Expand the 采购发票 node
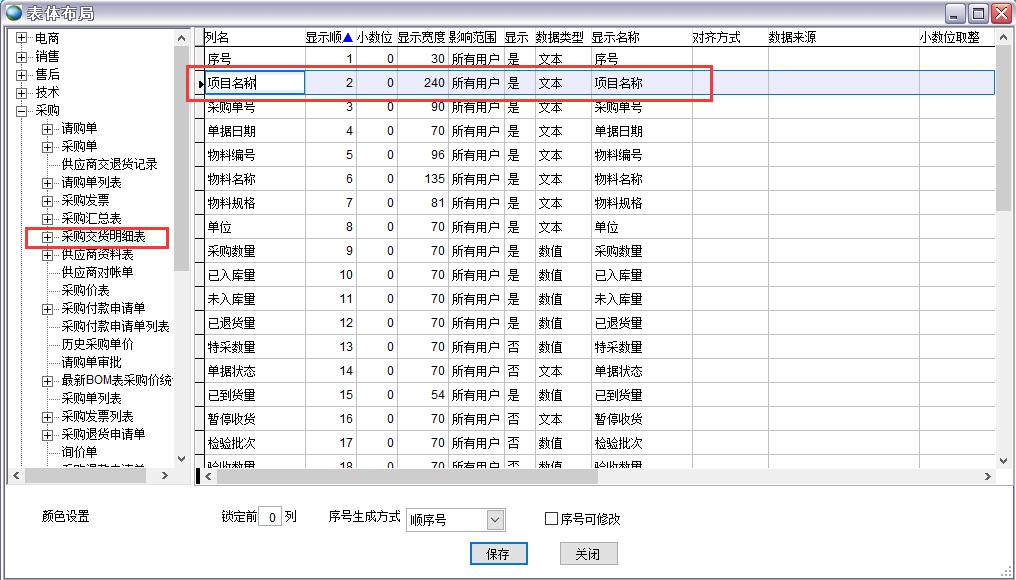 47,201
